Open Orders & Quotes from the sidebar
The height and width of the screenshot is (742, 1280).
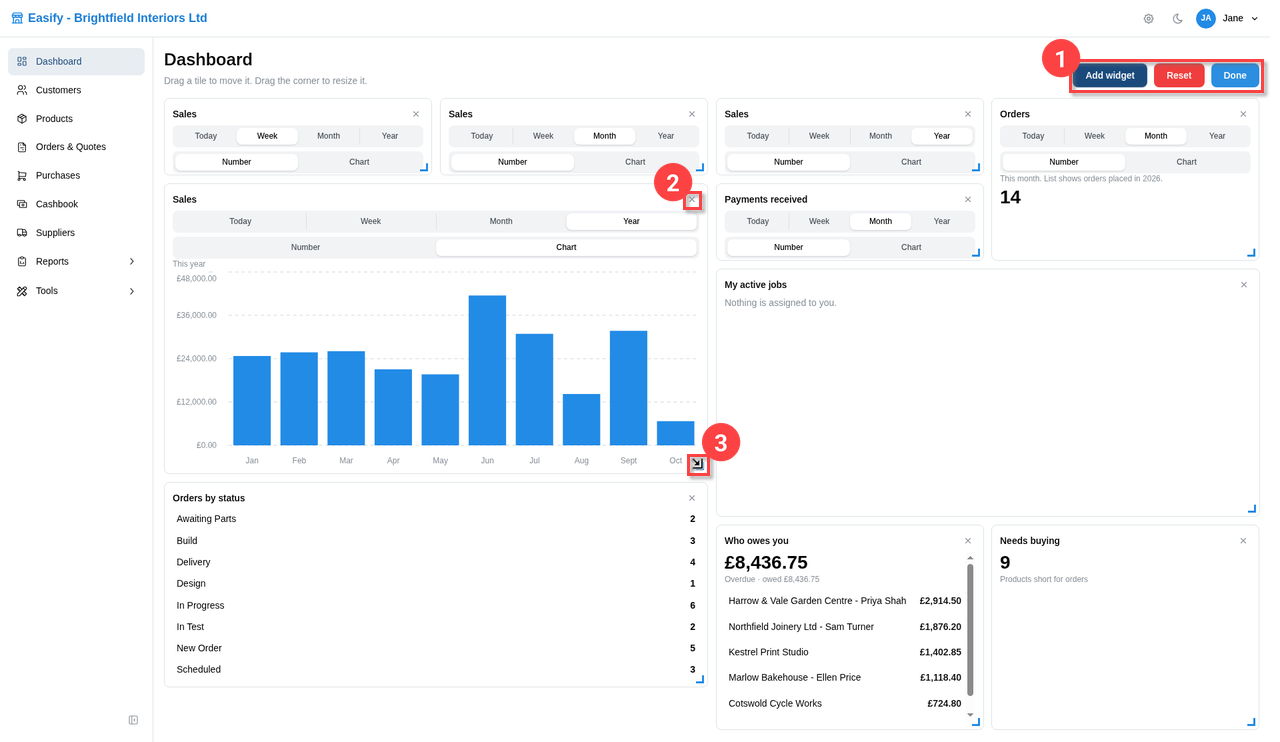76,147
